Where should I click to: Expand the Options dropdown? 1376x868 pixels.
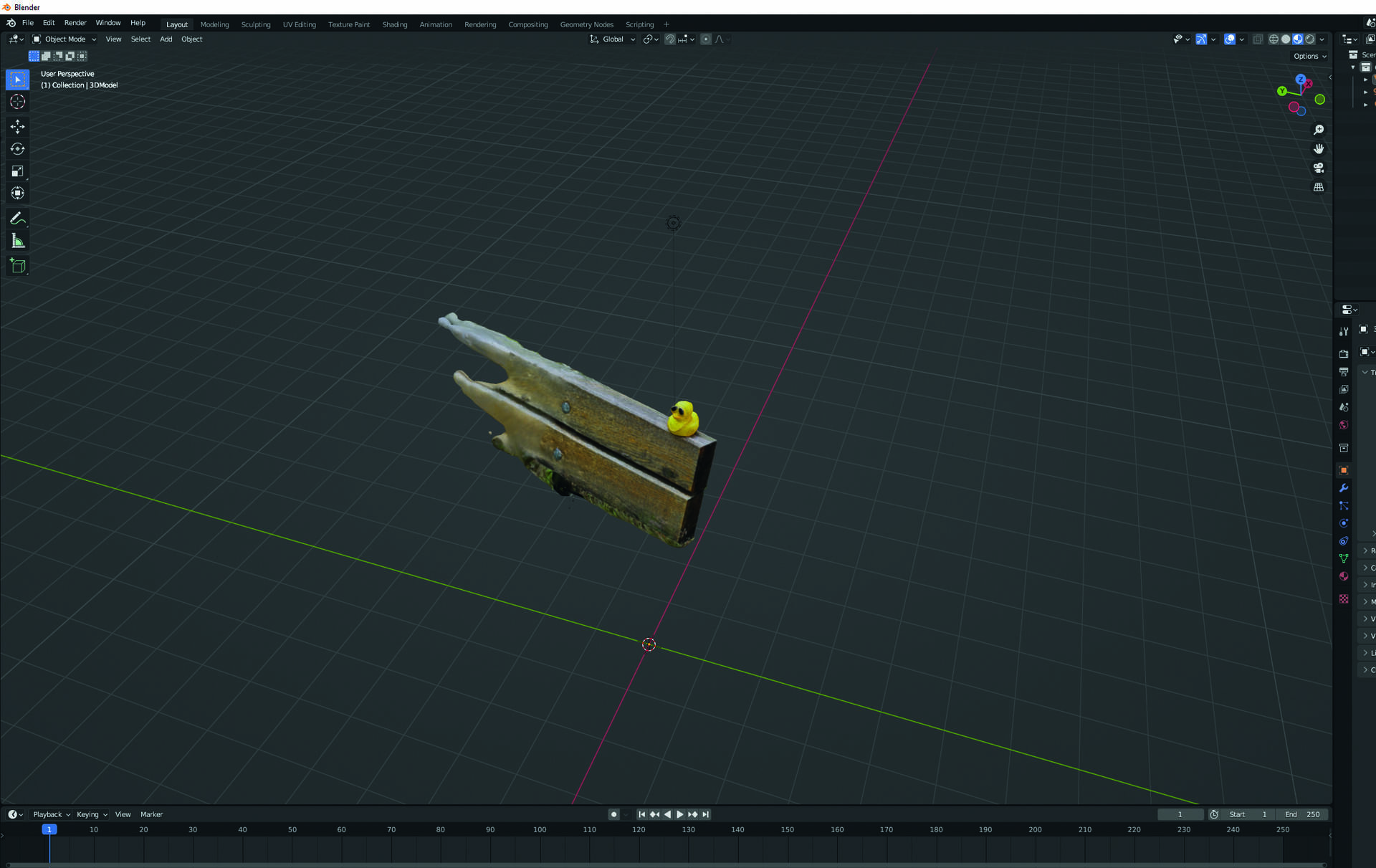pyautogui.click(x=1309, y=56)
